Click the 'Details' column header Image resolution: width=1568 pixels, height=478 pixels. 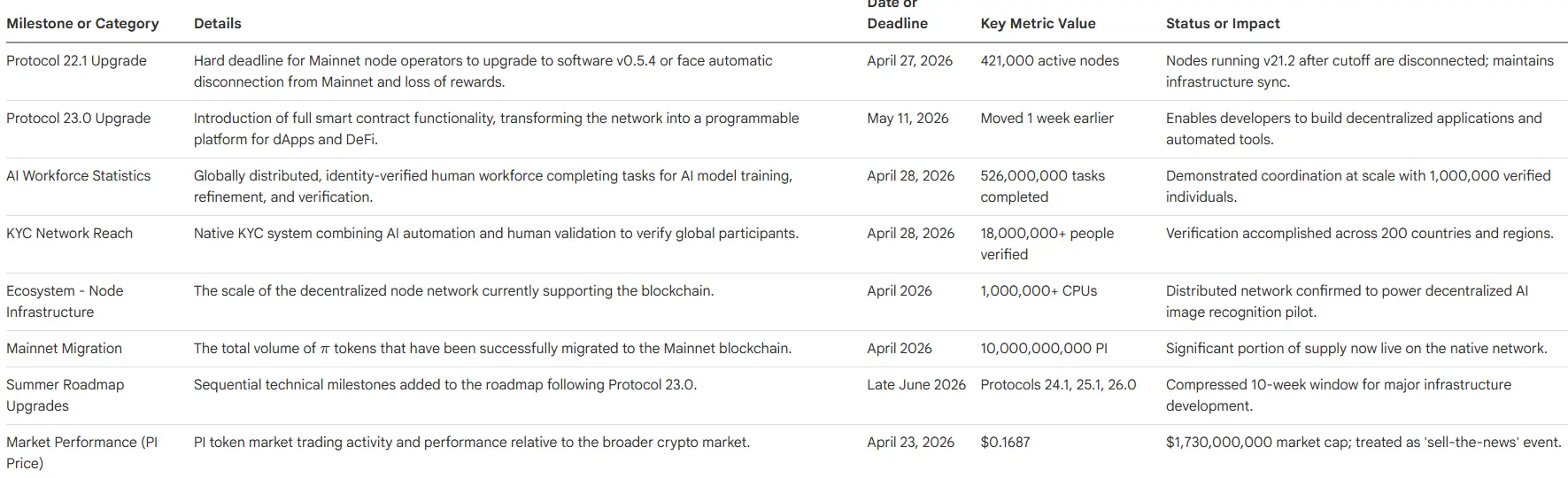click(x=217, y=24)
